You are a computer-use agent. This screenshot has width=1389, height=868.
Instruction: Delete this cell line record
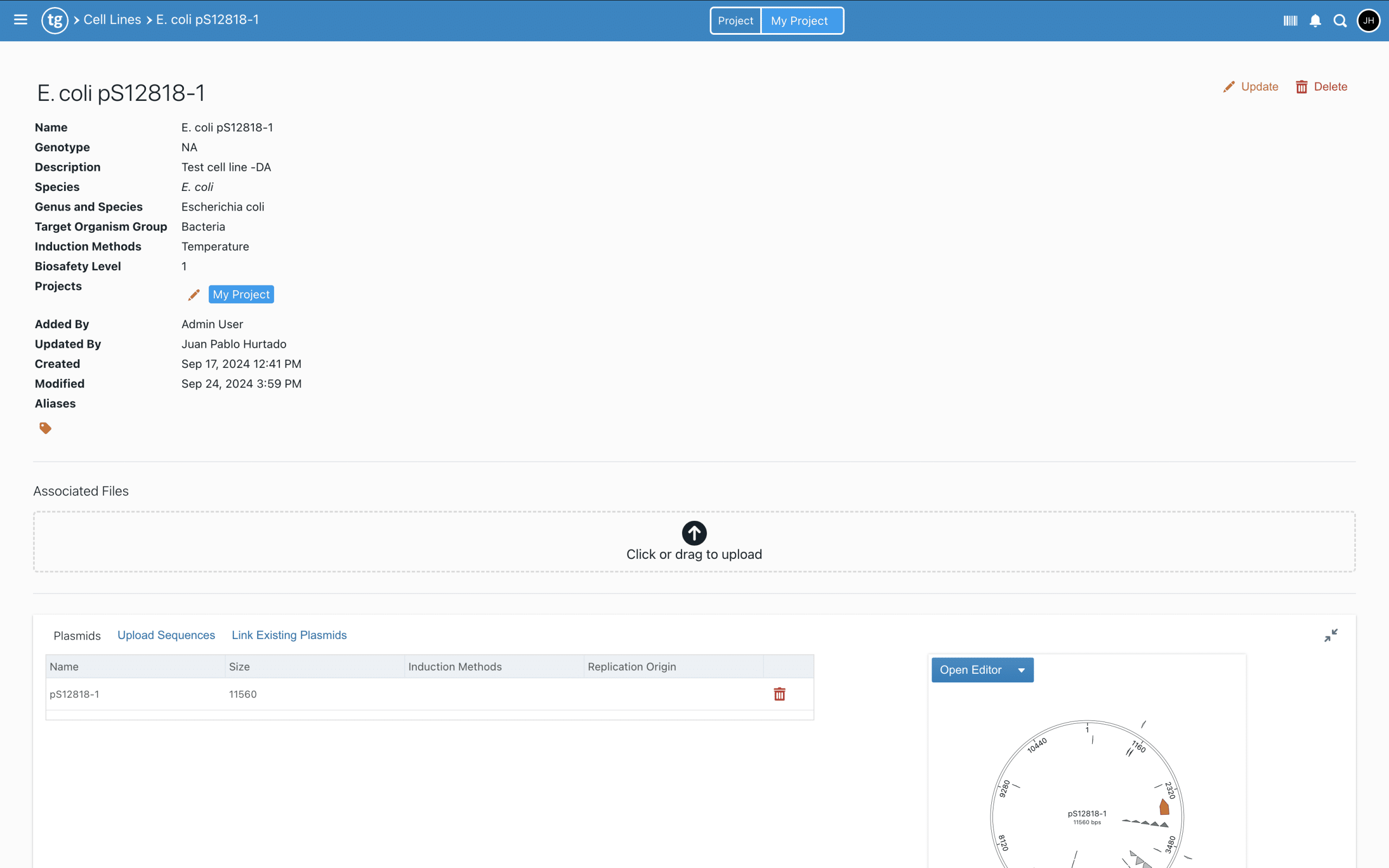coord(1321,87)
